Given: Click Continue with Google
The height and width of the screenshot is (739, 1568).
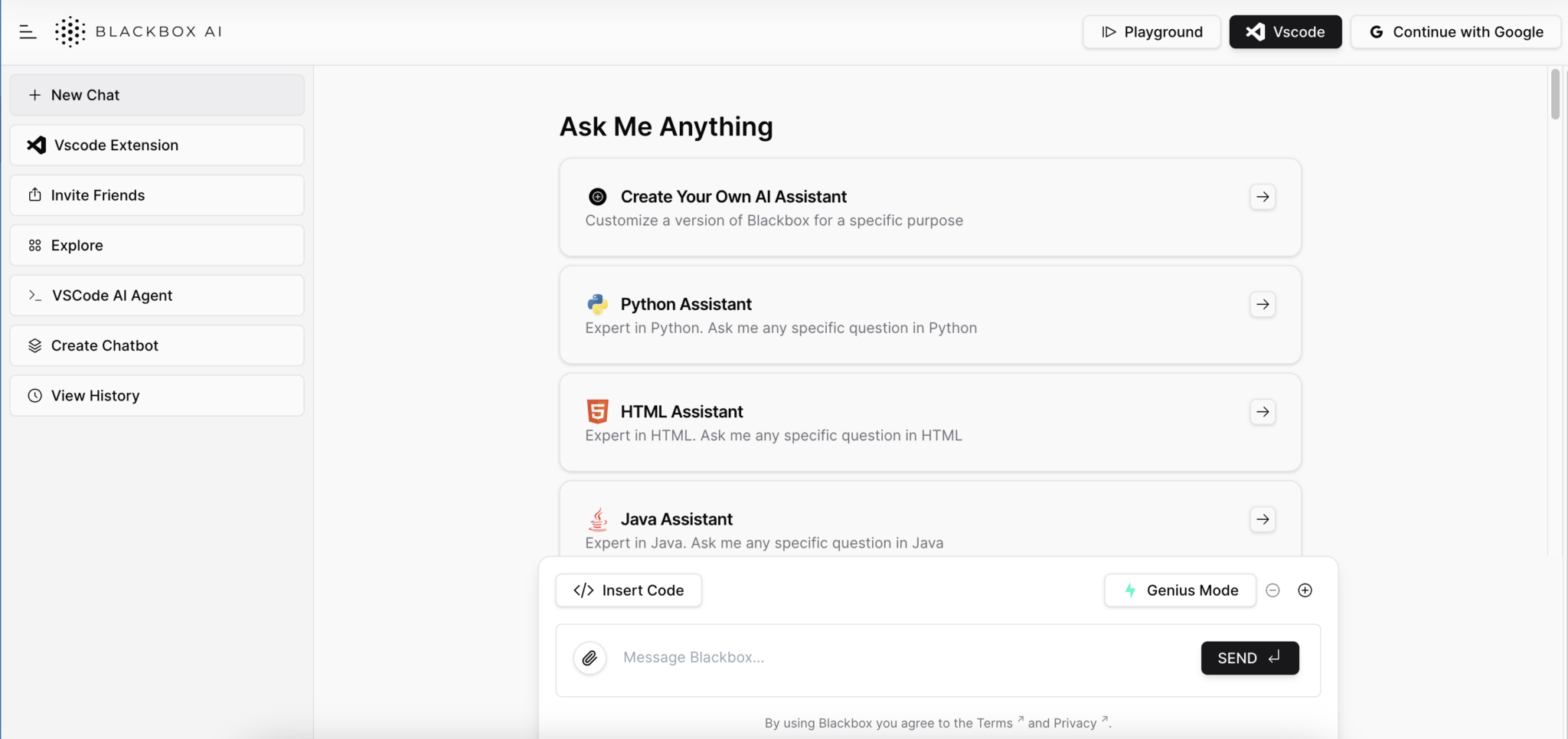Looking at the screenshot, I should pyautogui.click(x=1455, y=31).
